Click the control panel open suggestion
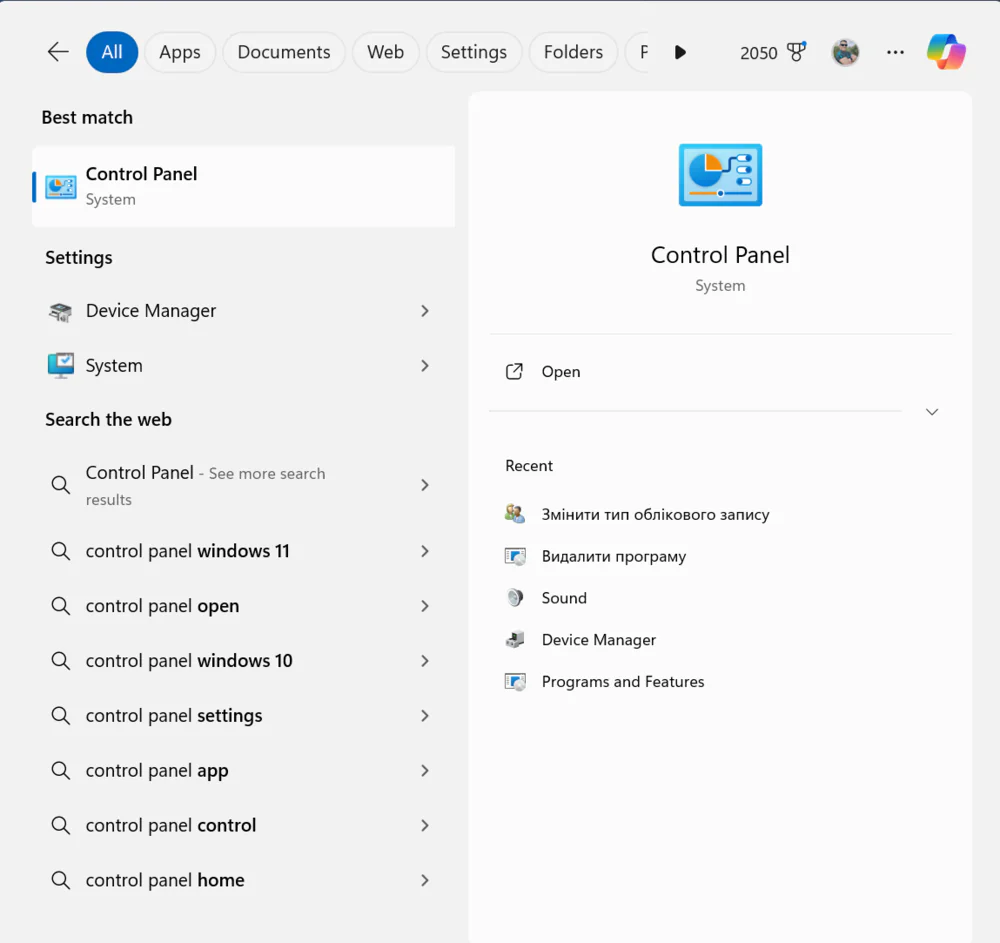 point(244,606)
